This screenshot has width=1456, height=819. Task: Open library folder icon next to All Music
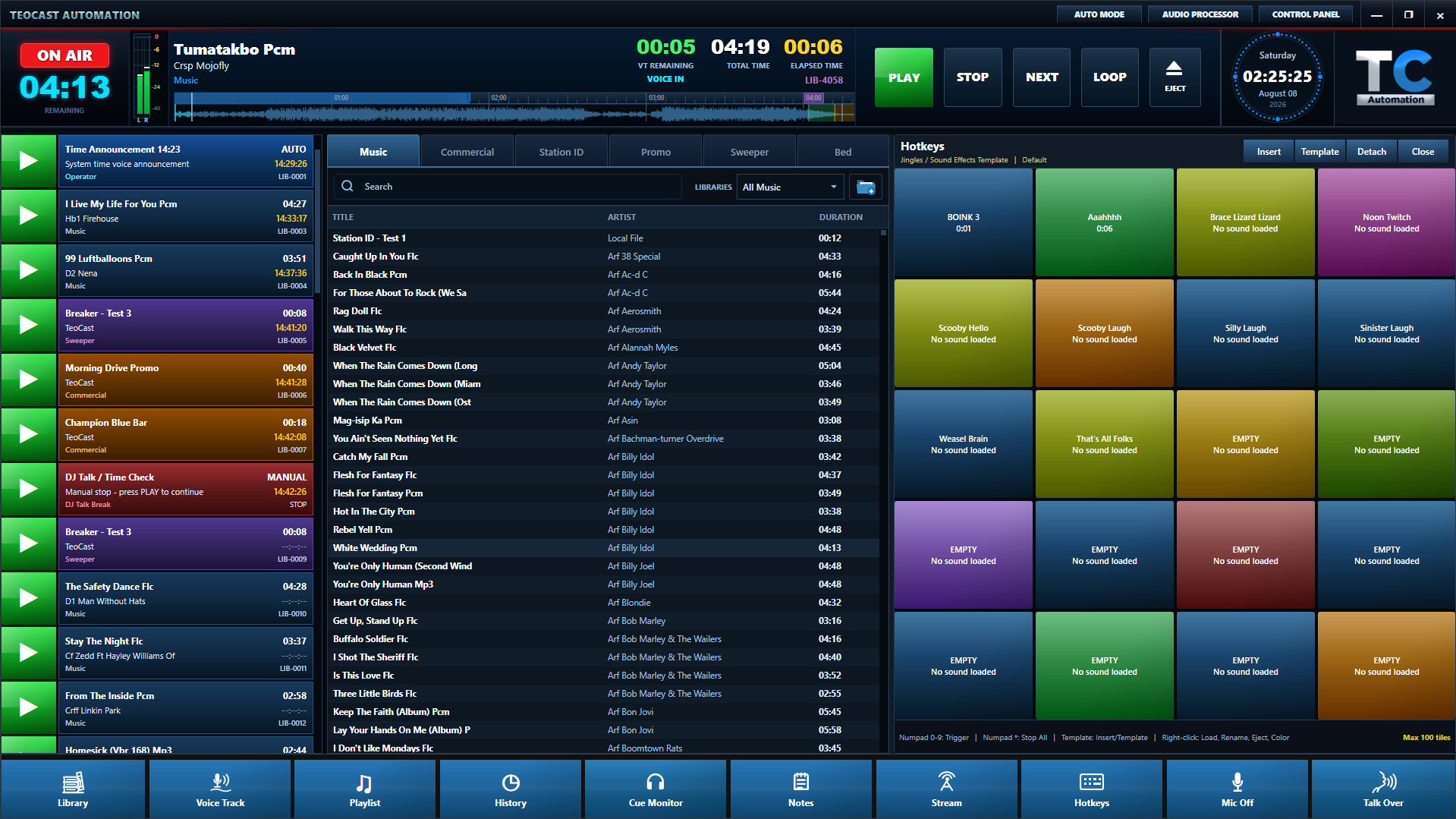click(865, 187)
